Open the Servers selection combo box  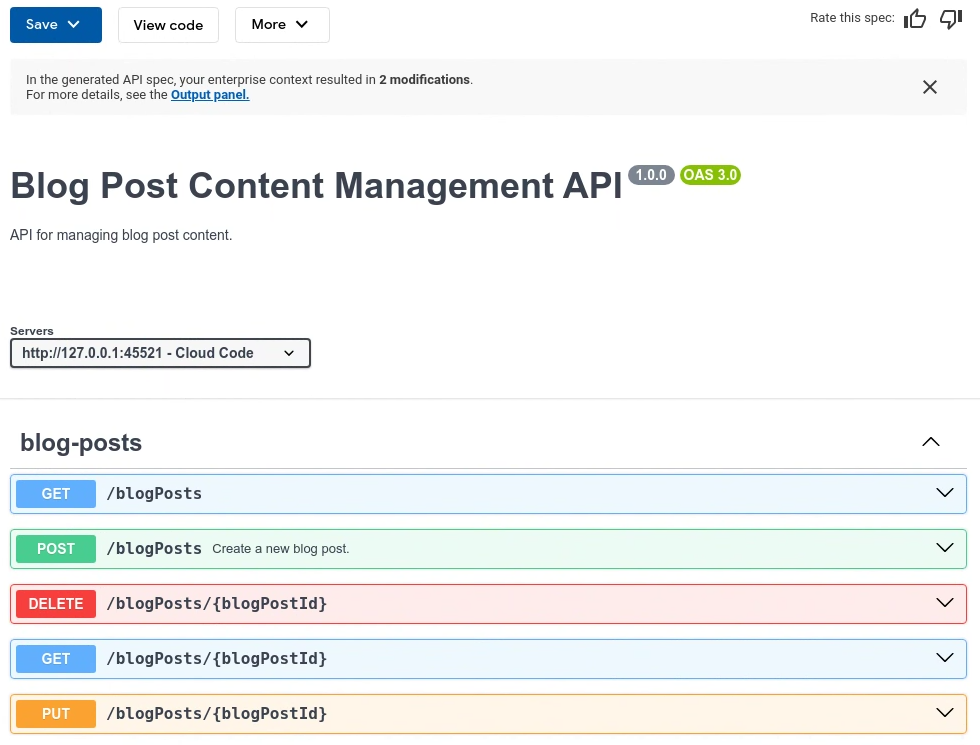(x=160, y=353)
